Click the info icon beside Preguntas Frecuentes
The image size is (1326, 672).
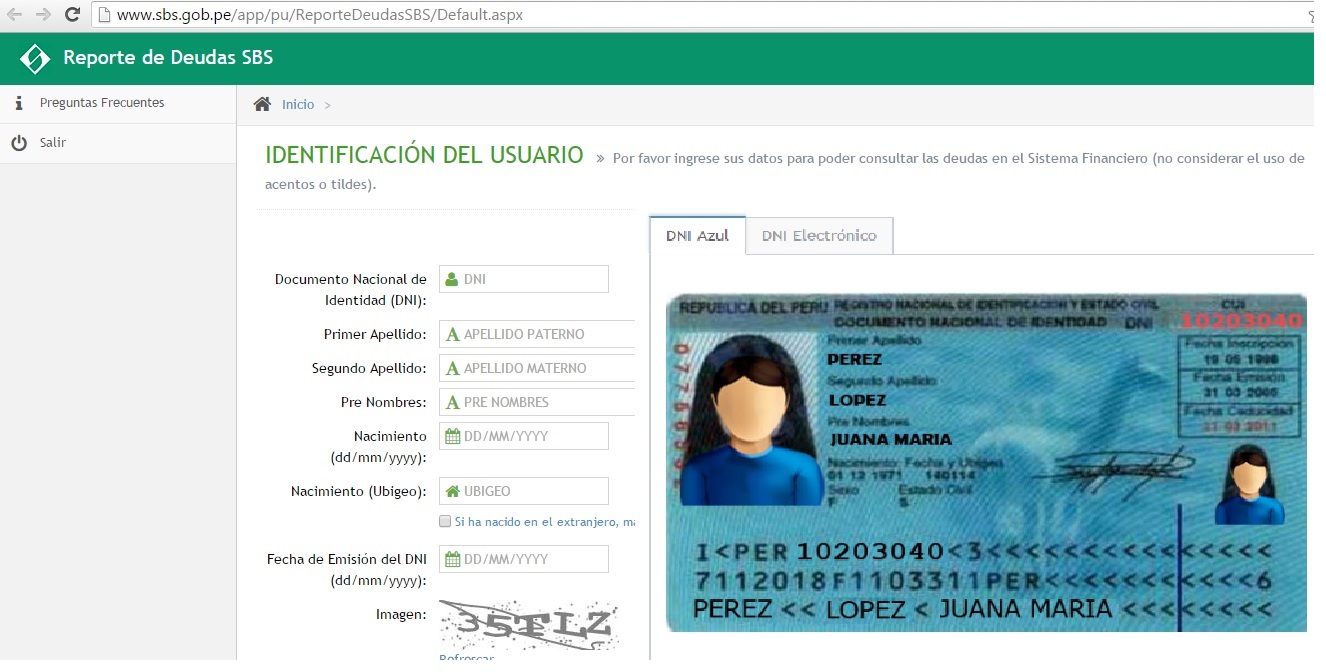click(18, 103)
